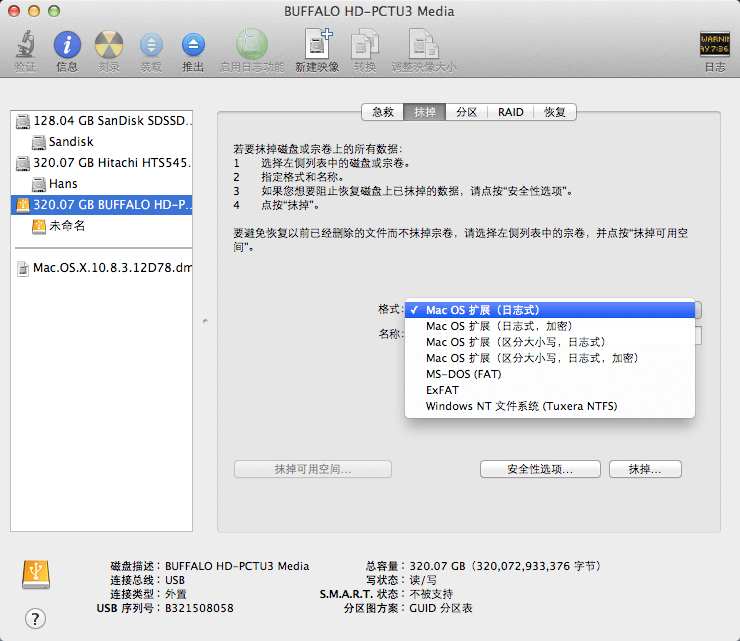Choose MS-DOS (FAT) format option
This screenshot has height=641, width=740.
[x=550, y=374]
